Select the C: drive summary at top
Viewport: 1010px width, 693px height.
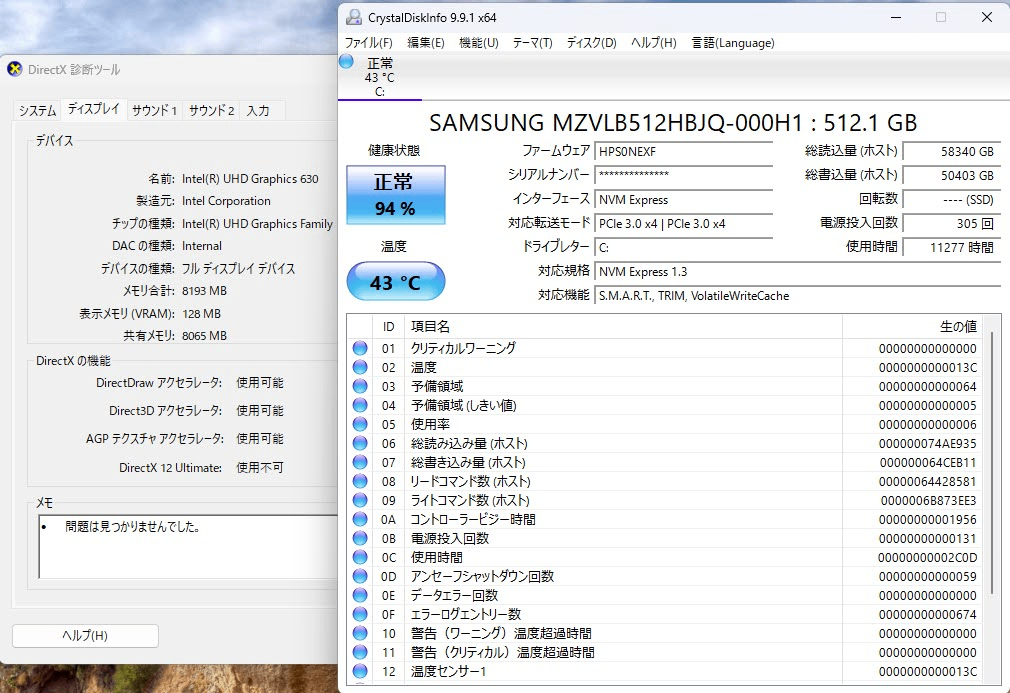(x=379, y=77)
